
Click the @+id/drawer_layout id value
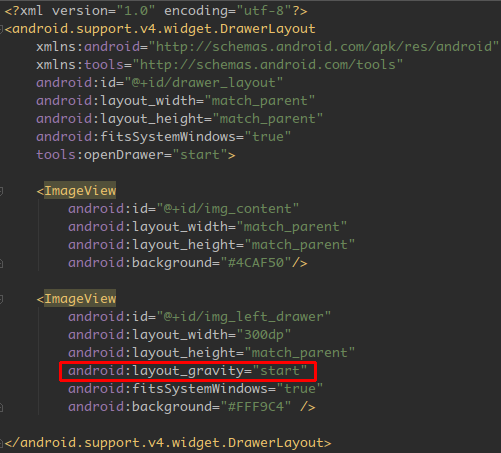pyautogui.click(x=204, y=83)
